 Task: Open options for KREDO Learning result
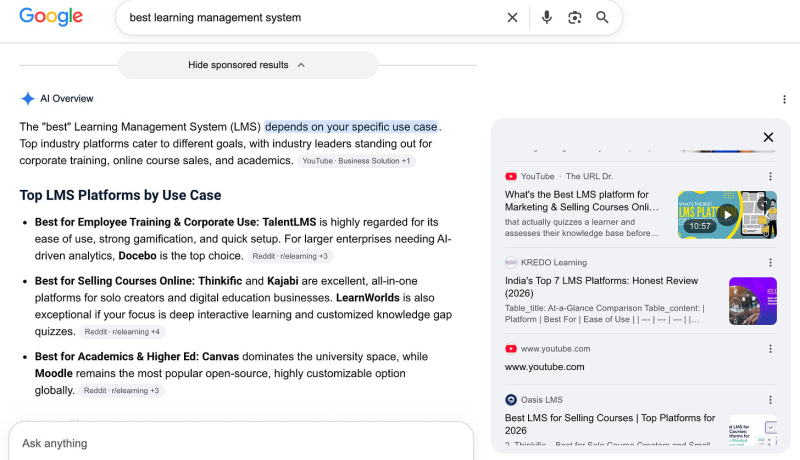pyautogui.click(x=770, y=263)
